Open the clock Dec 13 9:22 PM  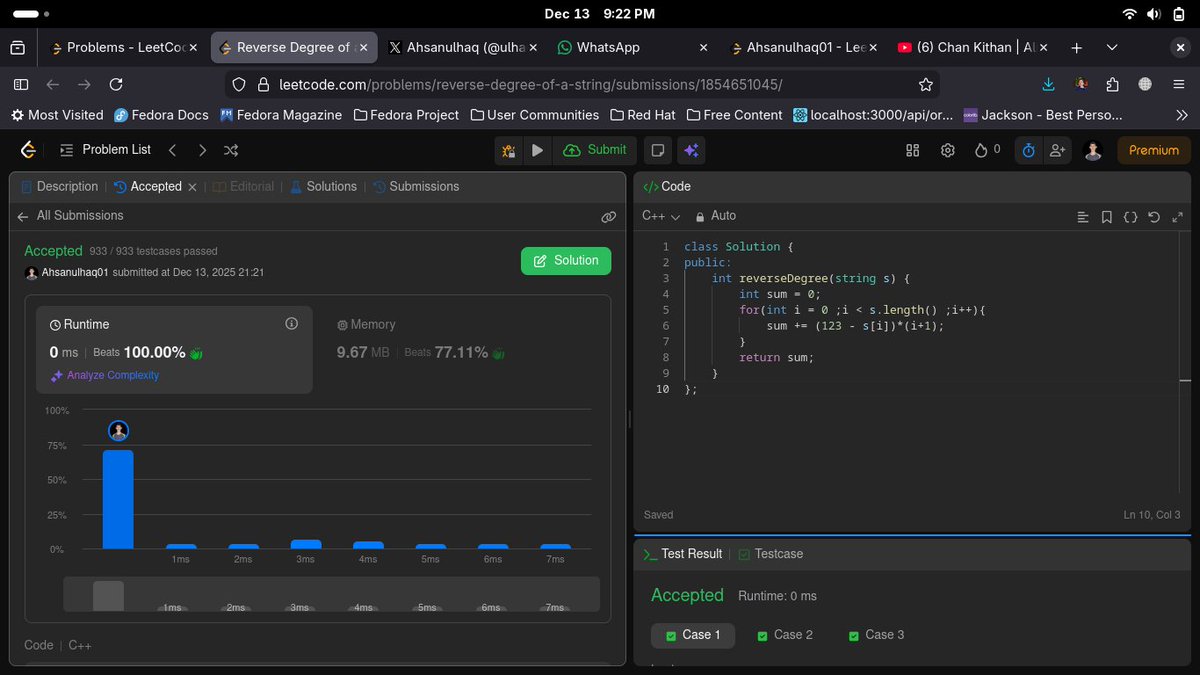coord(600,14)
